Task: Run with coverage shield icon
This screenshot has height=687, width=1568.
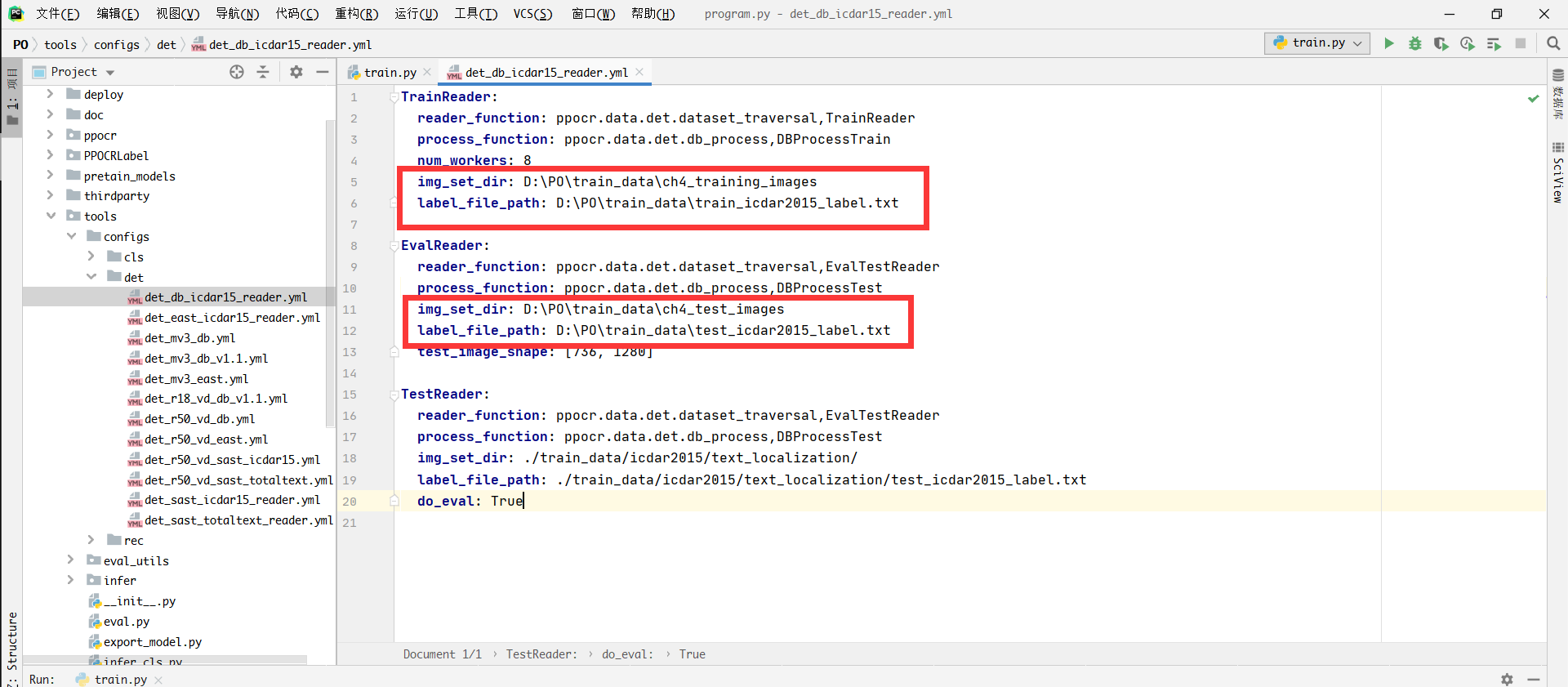Action: pos(1441,43)
